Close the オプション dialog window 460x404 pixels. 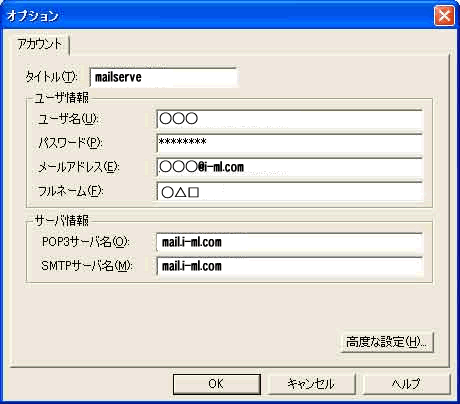coord(444,15)
